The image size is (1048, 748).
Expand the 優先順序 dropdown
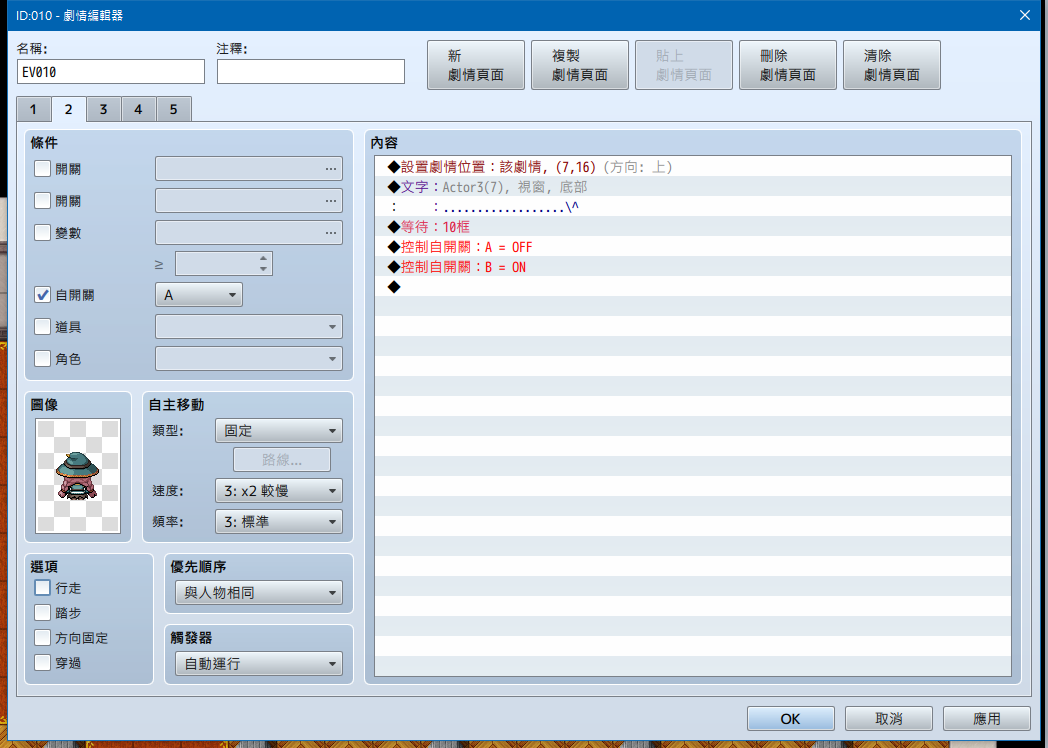click(259, 593)
